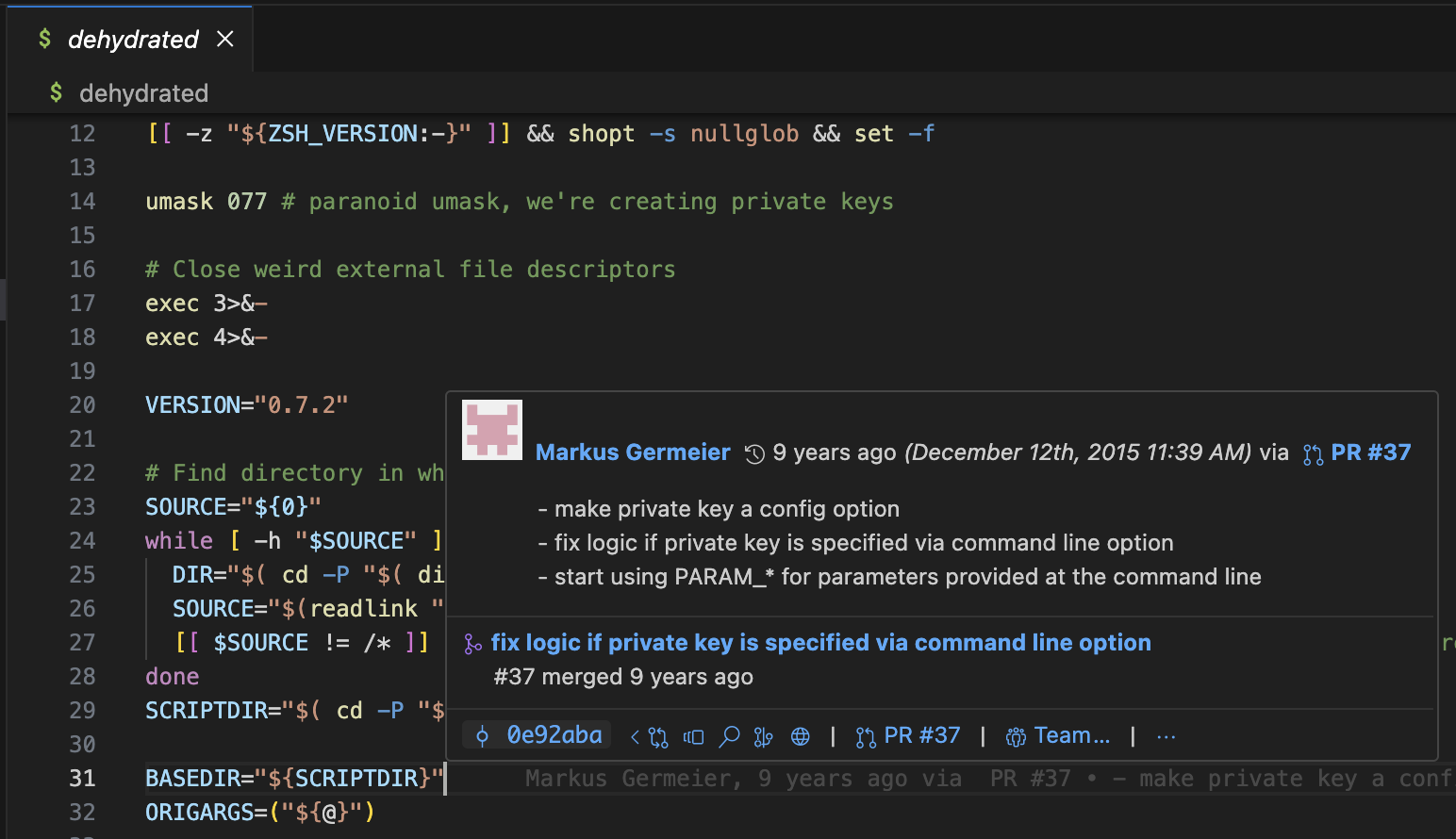Click the VERSION="0.7.2" code line
The height and width of the screenshot is (839, 1456).
pos(247,405)
